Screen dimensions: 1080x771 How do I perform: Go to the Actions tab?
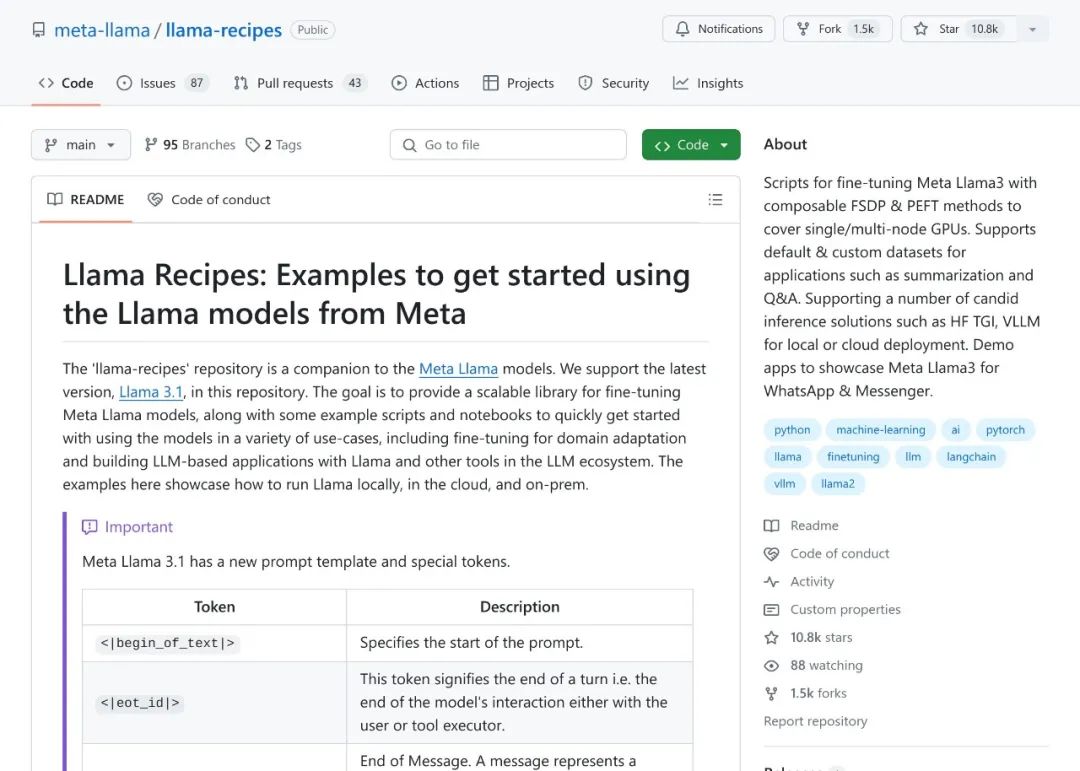click(x=425, y=83)
